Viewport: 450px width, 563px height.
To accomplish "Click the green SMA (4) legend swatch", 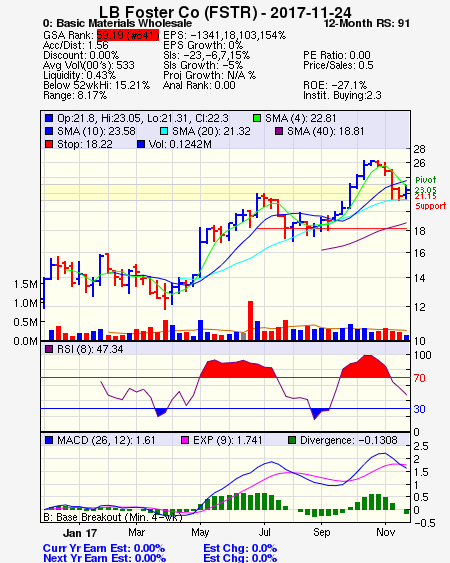I will coord(257,118).
